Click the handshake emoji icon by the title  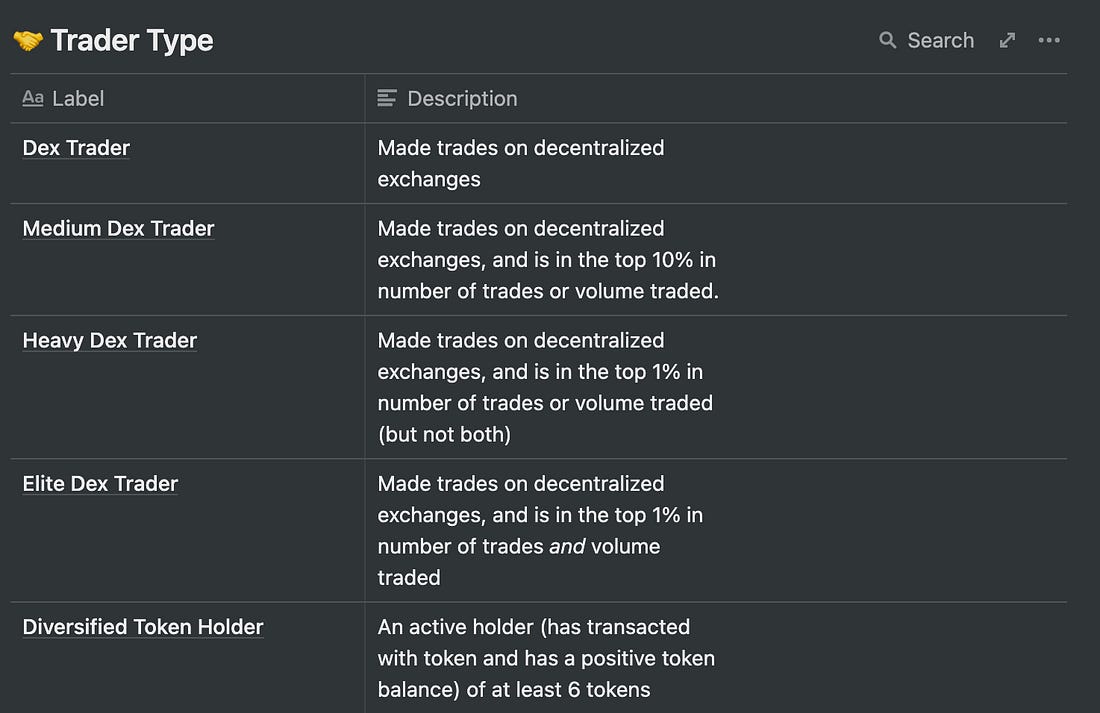[x=27, y=41]
